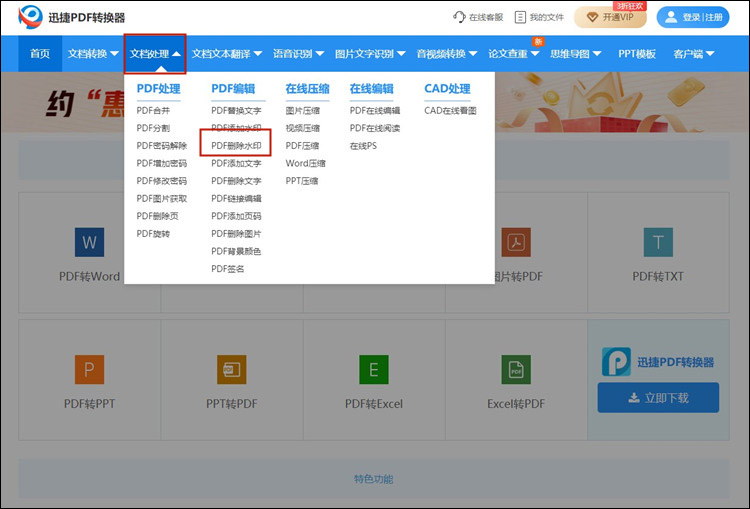Expand the 文档转换 dropdown menu
The height and width of the screenshot is (509, 750).
pyautogui.click(x=93, y=54)
